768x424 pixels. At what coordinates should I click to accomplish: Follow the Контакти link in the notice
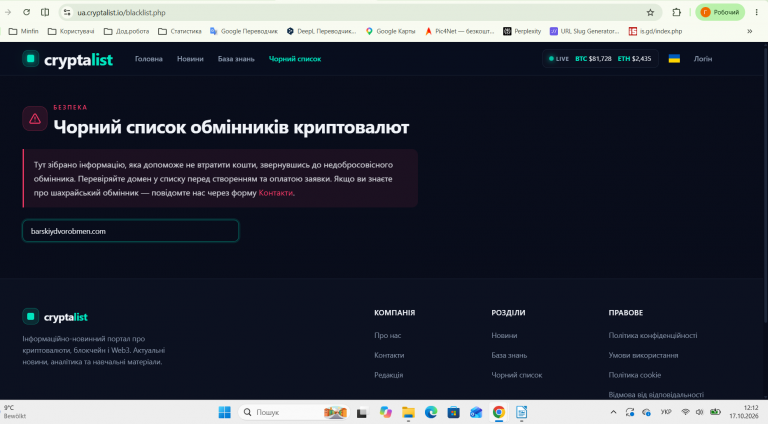coord(275,193)
